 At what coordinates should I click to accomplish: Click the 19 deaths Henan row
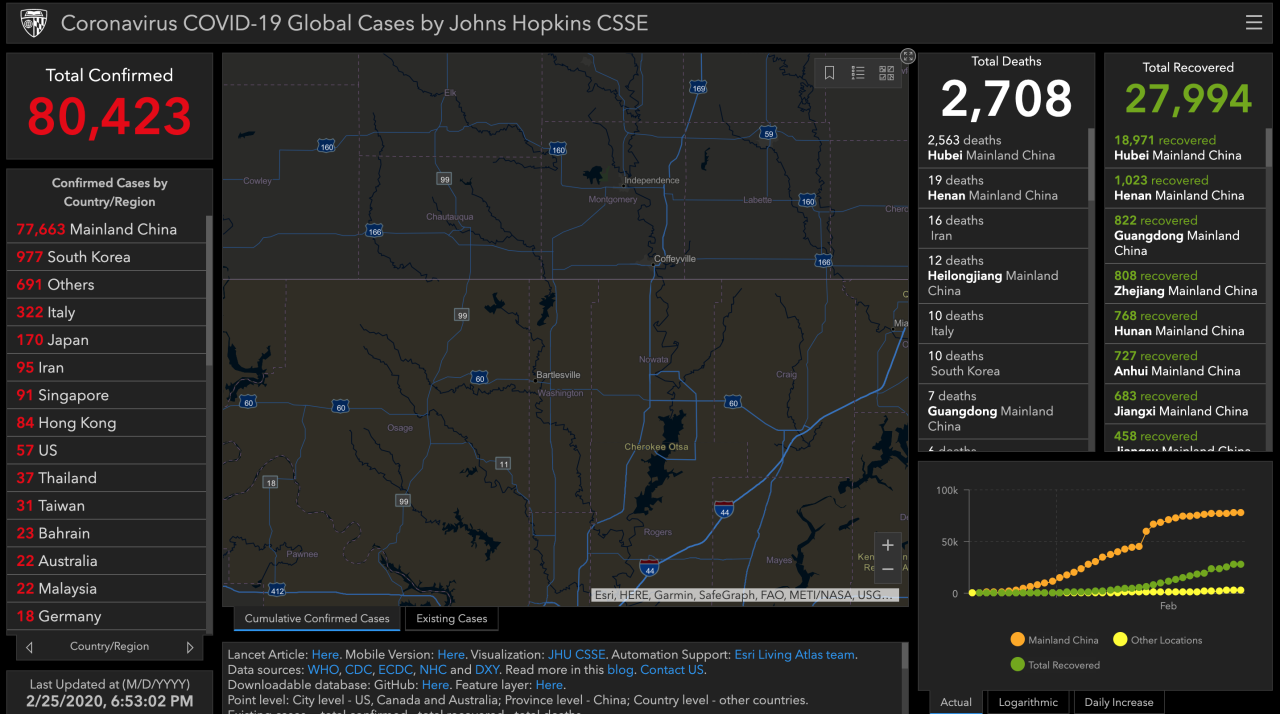[1003, 188]
